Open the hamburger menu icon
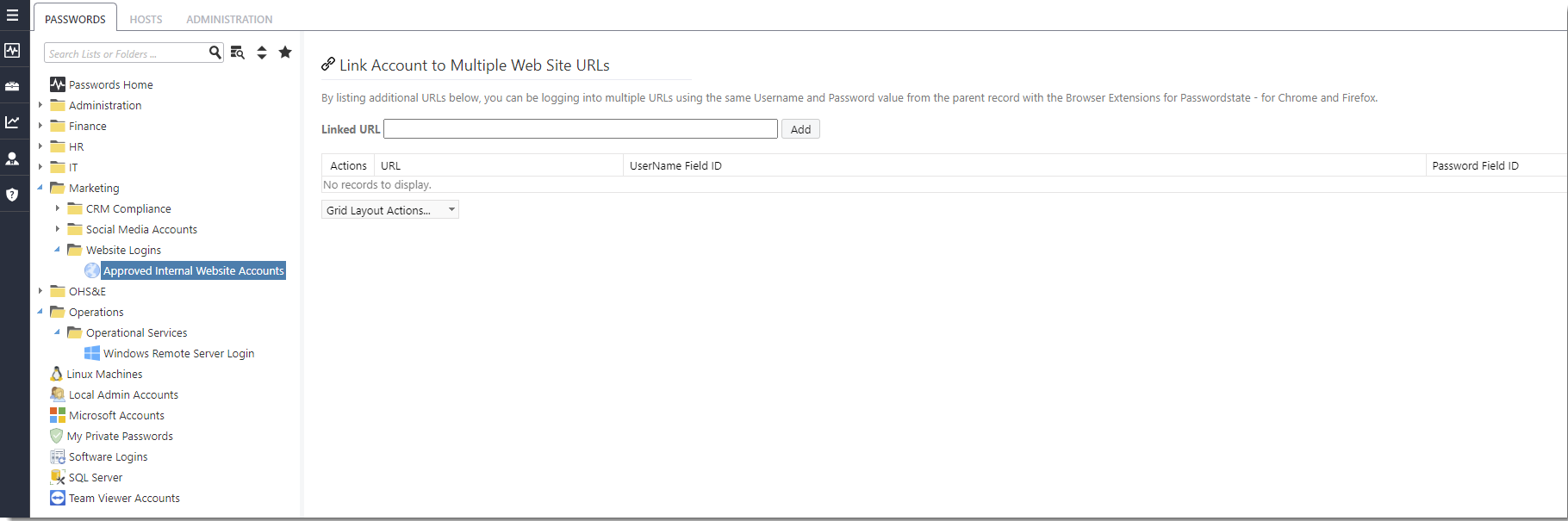1568x521 pixels. (x=12, y=16)
